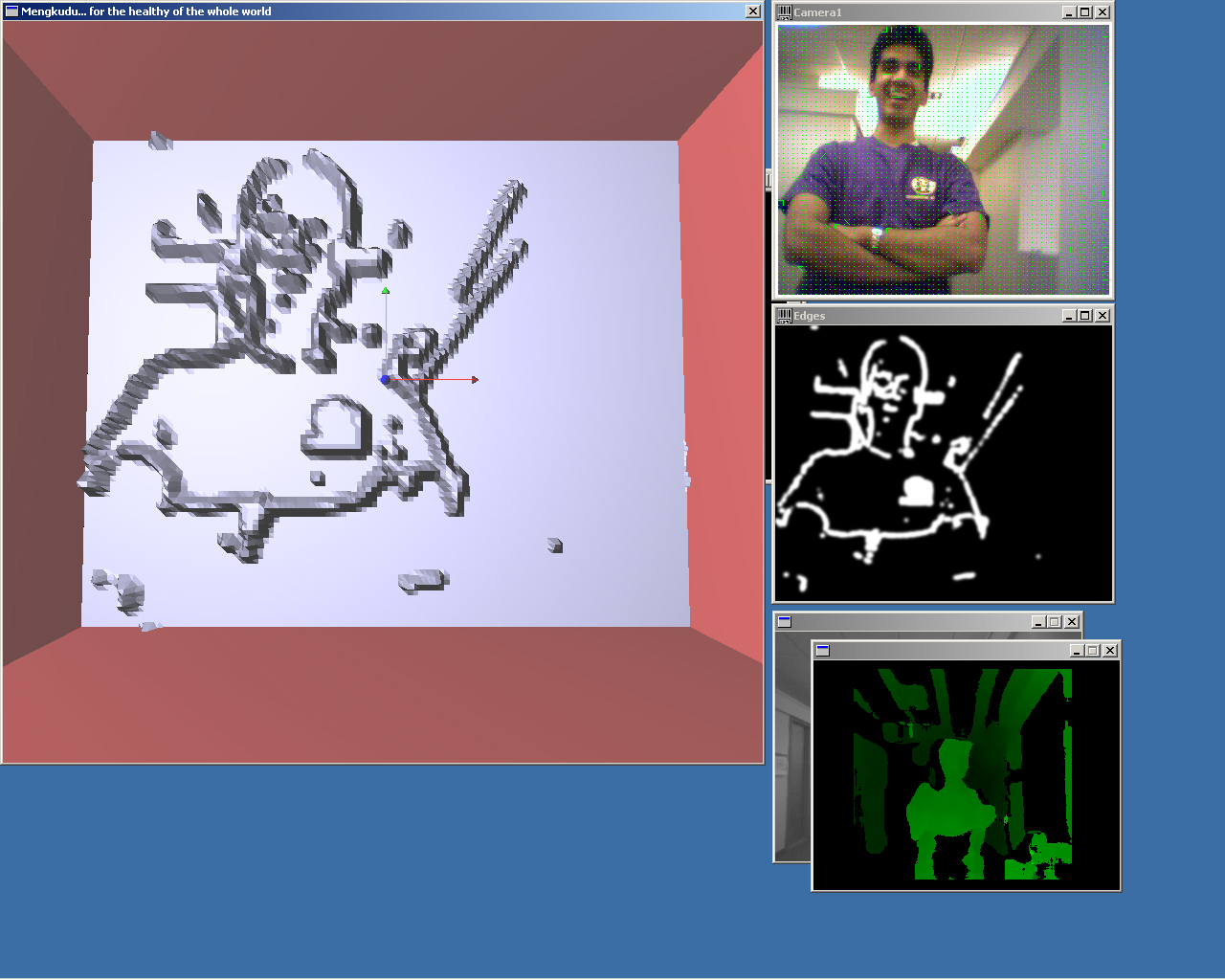Minimize the green depth map window
Screen dimensions: 1225x980
(1076, 651)
